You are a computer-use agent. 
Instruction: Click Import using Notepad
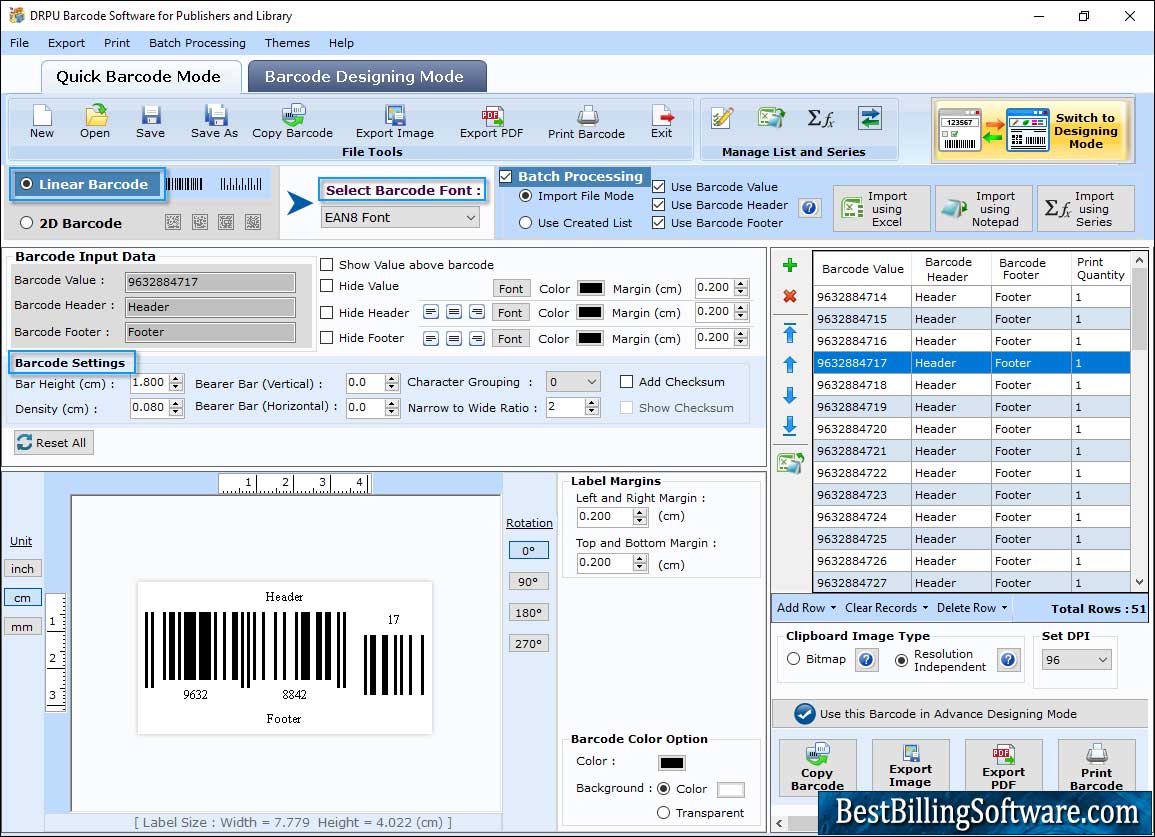[x=983, y=209]
